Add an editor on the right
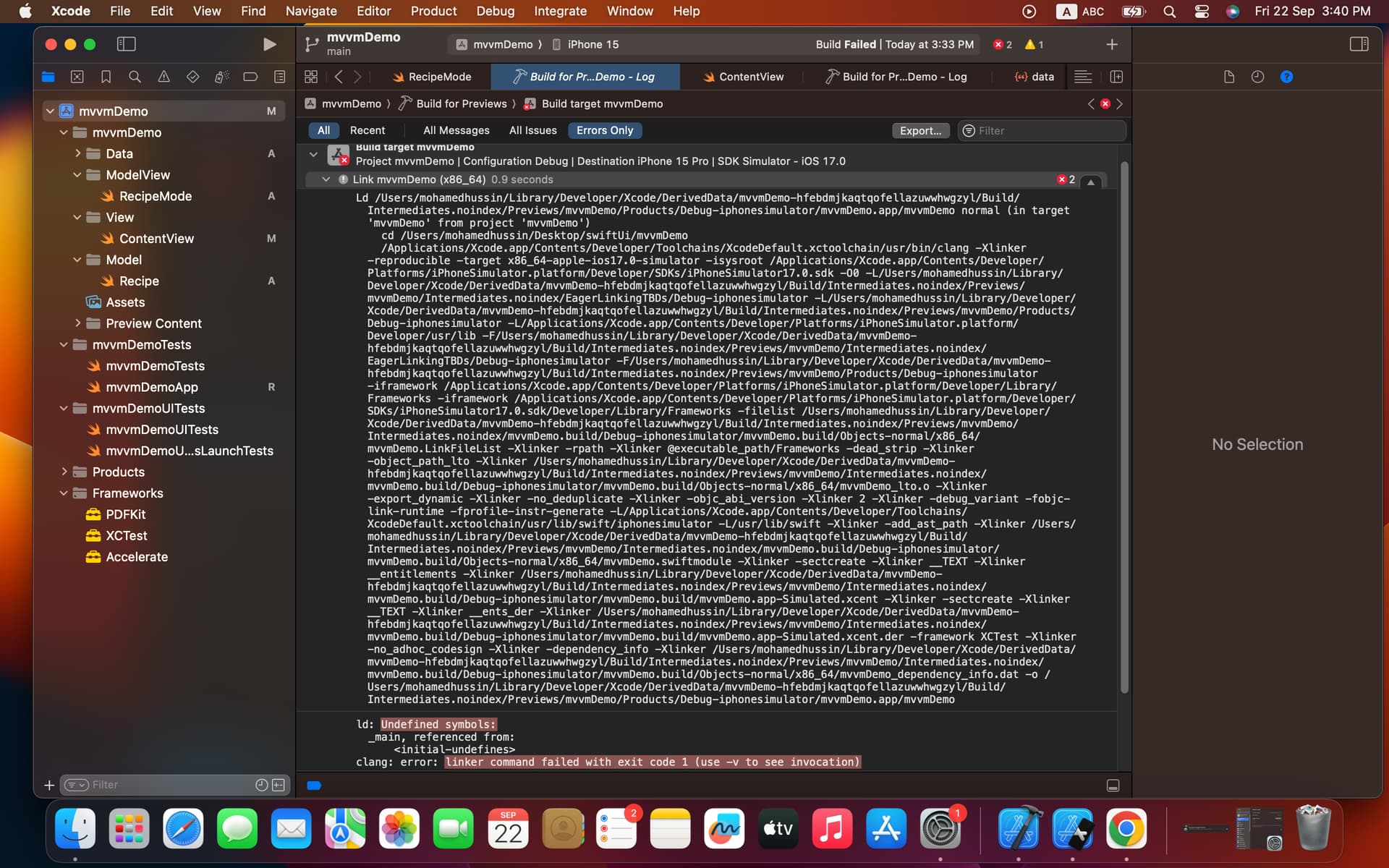This screenshot has width=1389, height=868. click(1116, 77)
